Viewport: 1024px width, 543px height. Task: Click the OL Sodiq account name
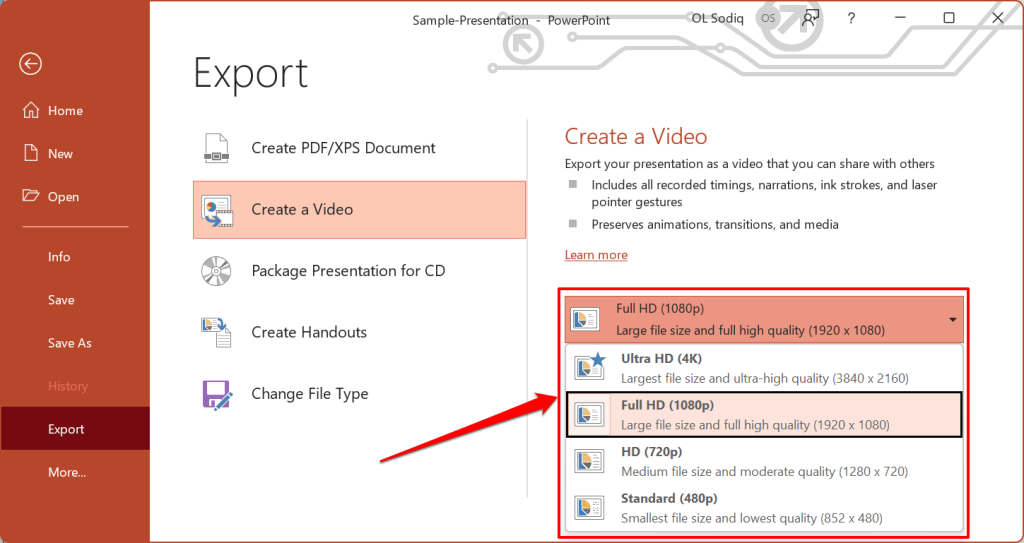pyautogui.click(x=719, y=18)
